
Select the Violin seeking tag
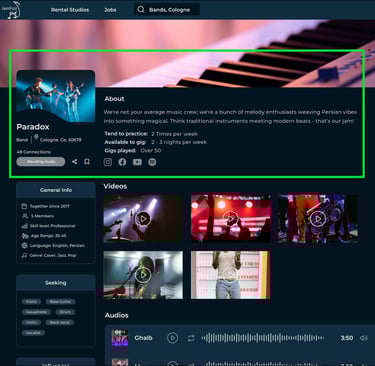pyautogui.click(x=31, y=322)
